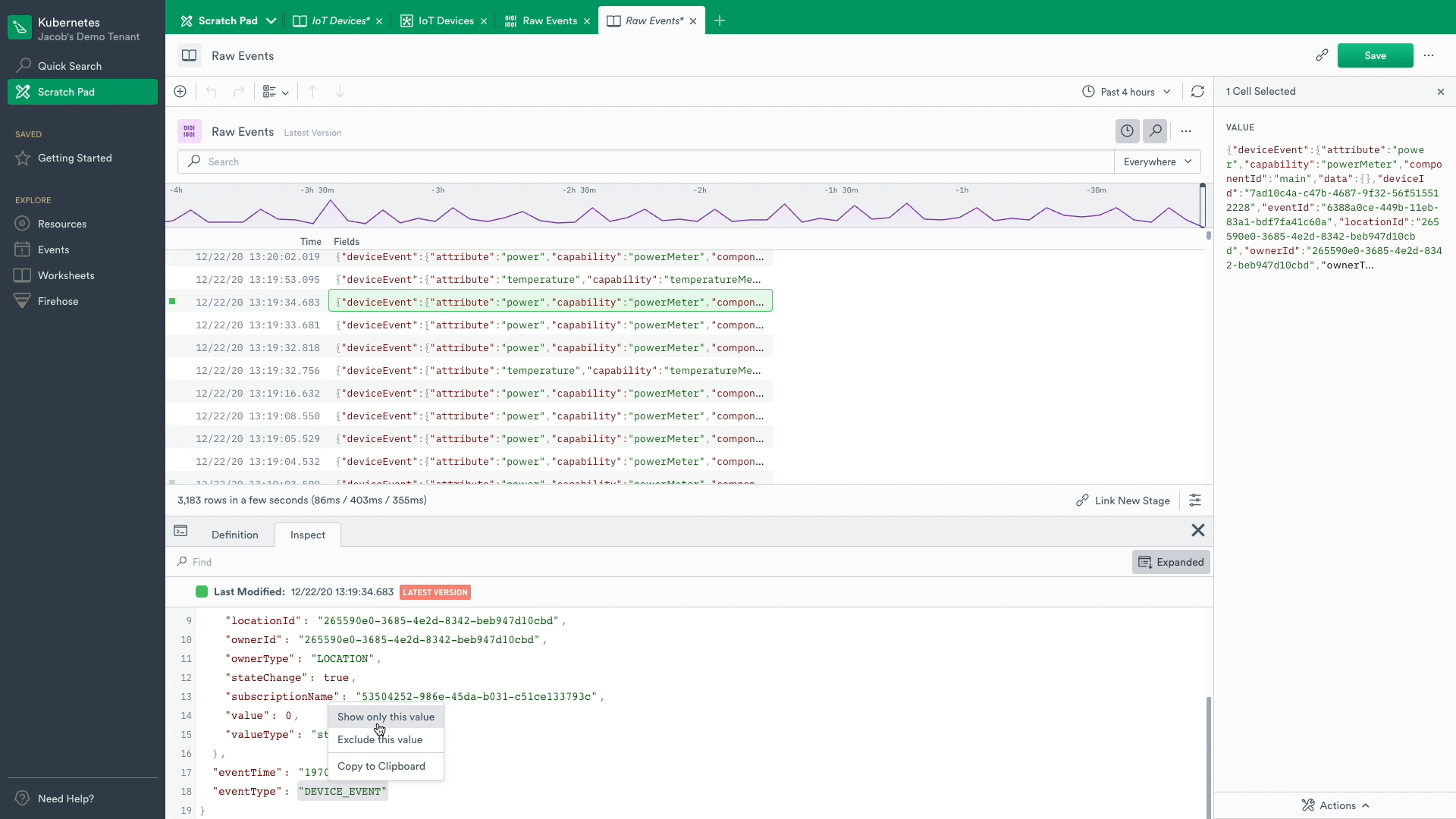The image size is (1456, 819).
Task: Select the 13:19:33.681 event row
Action: tap(470, 325)
